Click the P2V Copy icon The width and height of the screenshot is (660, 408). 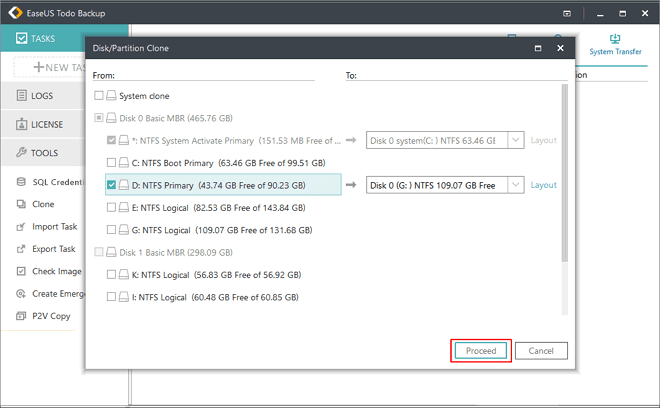click(21, 316)
